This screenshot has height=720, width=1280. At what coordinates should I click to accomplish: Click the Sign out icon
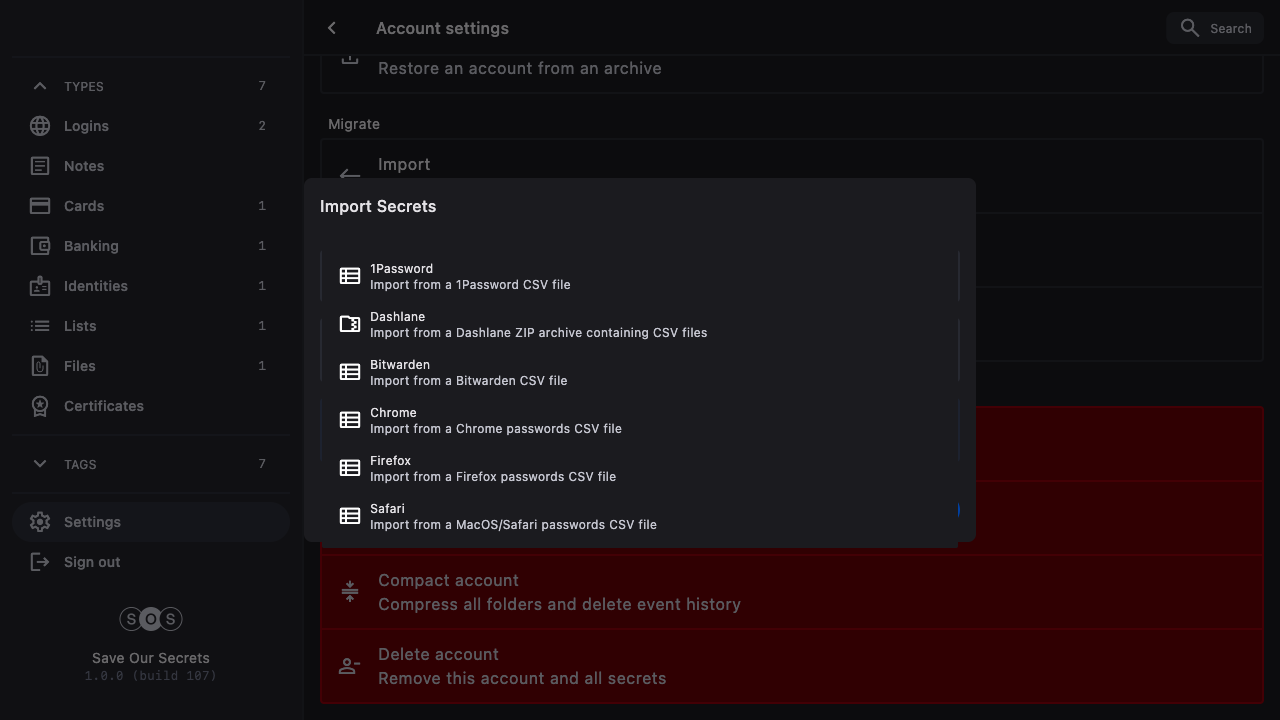(40, 562)
